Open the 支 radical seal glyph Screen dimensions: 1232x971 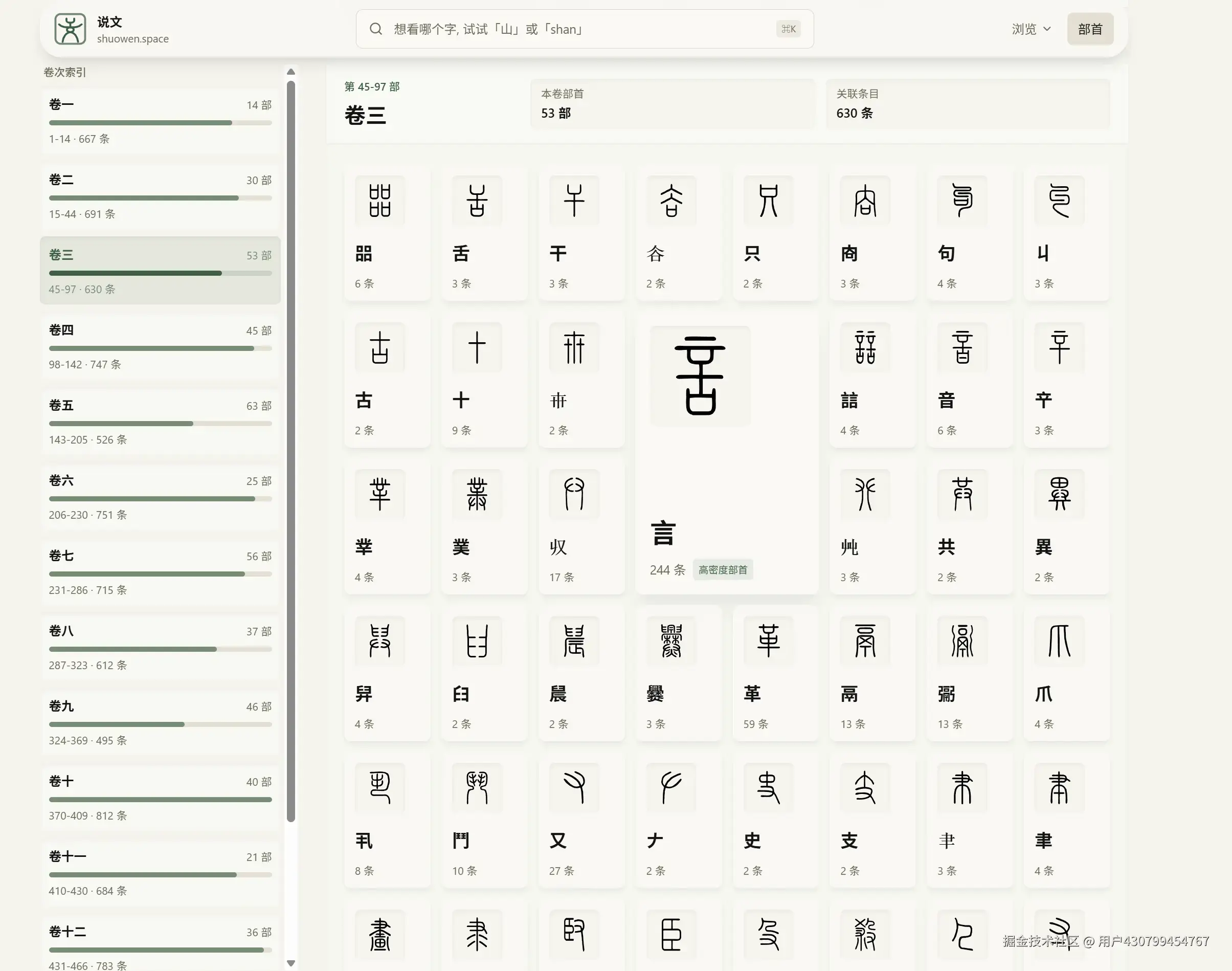click(x=865, y=787)
